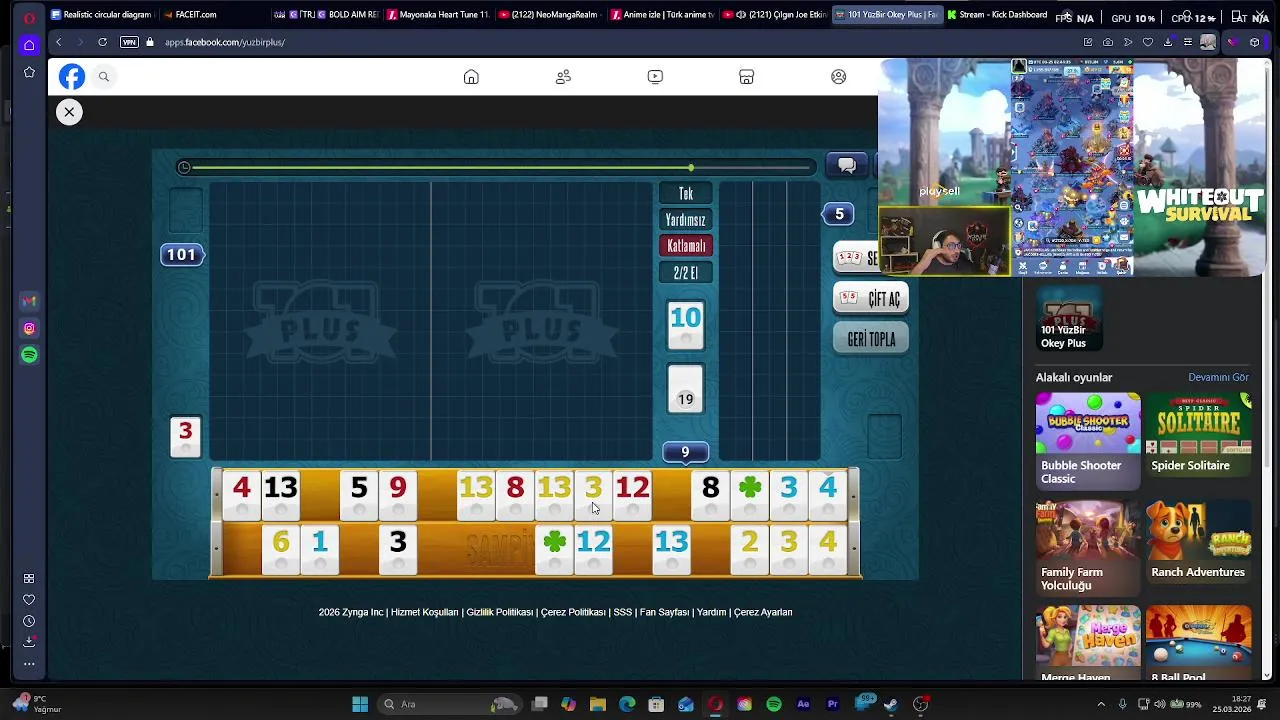Viewport: 1280px width, 720px height.
Task: Select the clover joker tile beside blue 12
Action: [554, 548]
